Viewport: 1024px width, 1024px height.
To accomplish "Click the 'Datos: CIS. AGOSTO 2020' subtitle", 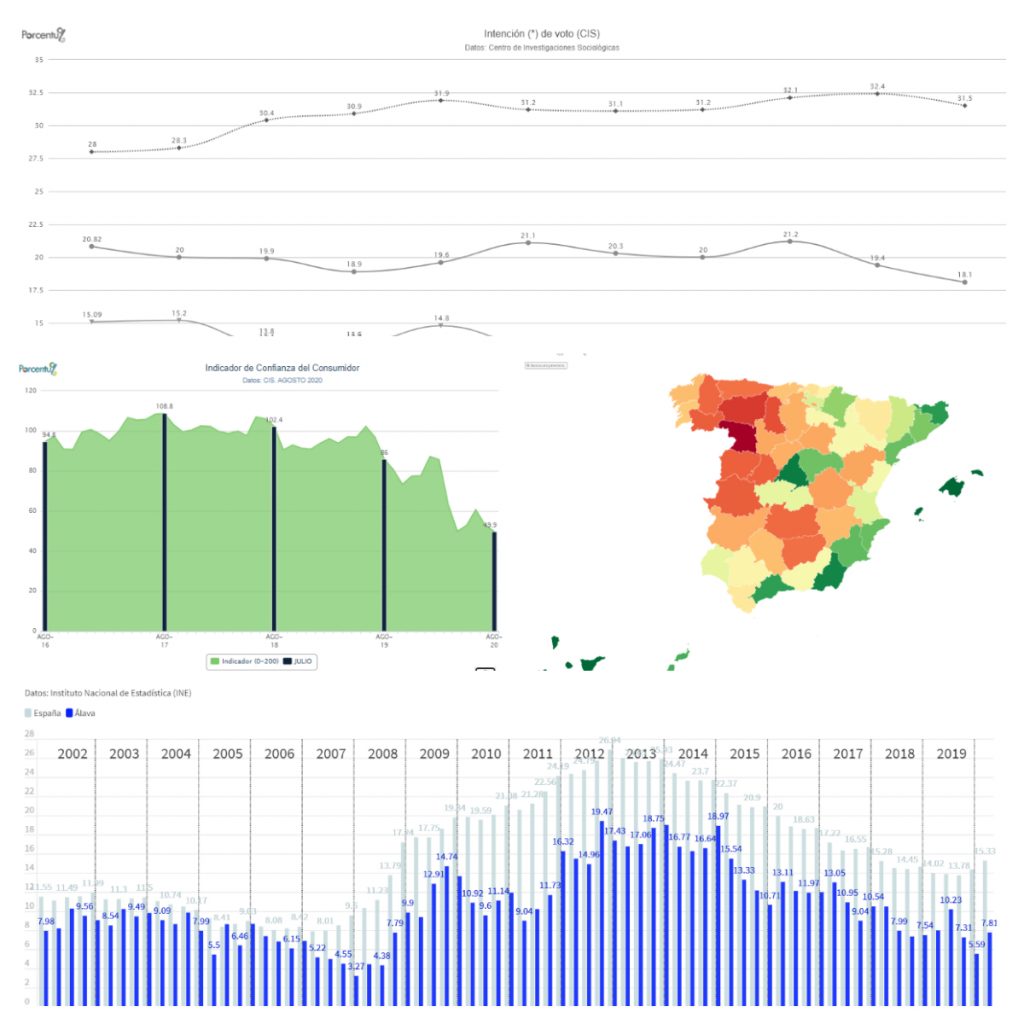I will coord(282,380).
